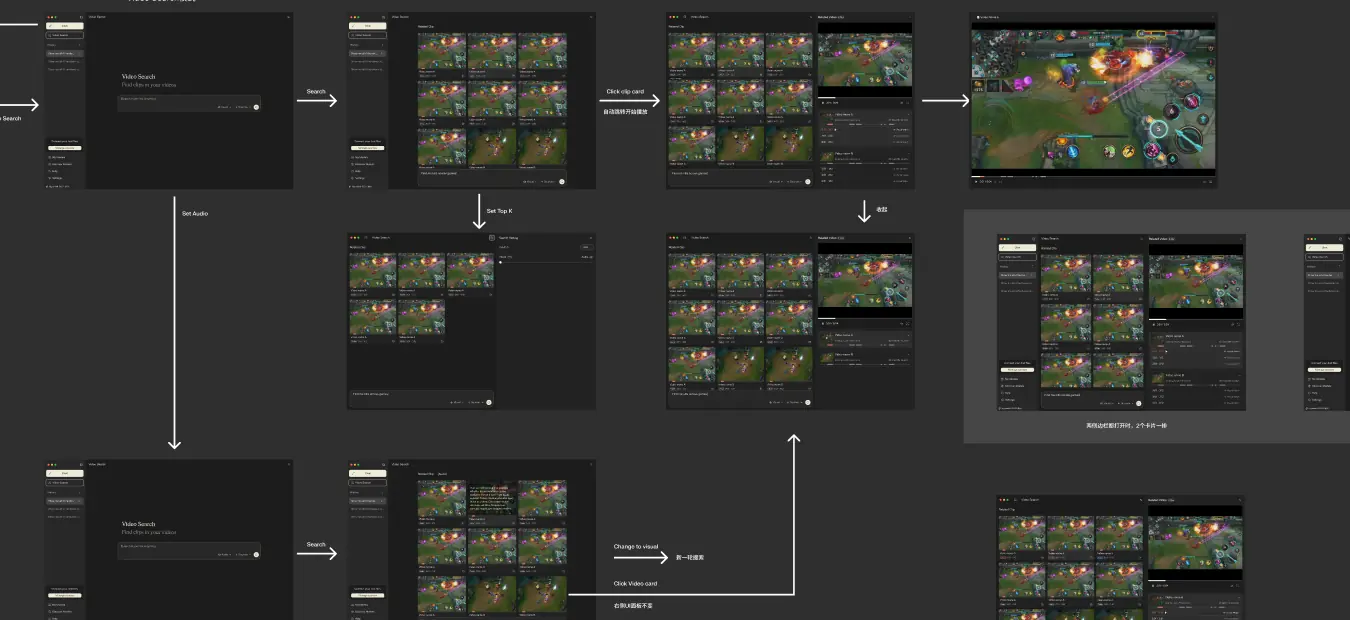The image size is (1350, 620).
Task: Click send button in bottom-left mockup prompt
Action: [256, 554]
